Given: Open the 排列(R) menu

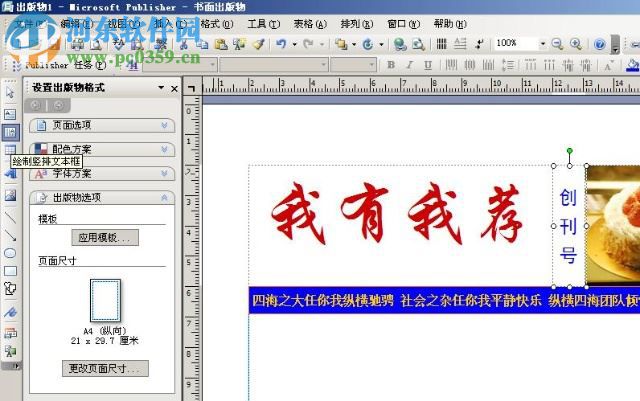Looking at the screenshot, I should 357,24.
